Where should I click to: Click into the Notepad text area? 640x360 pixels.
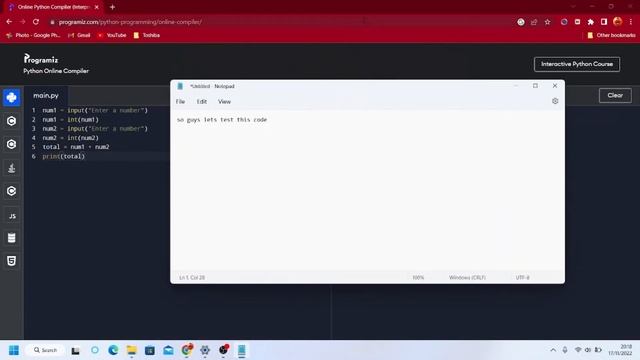367,190
